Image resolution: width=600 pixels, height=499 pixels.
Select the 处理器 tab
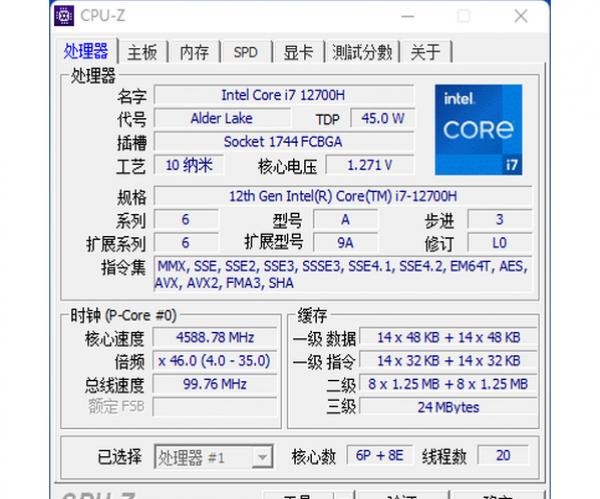(x=86, y=51)
